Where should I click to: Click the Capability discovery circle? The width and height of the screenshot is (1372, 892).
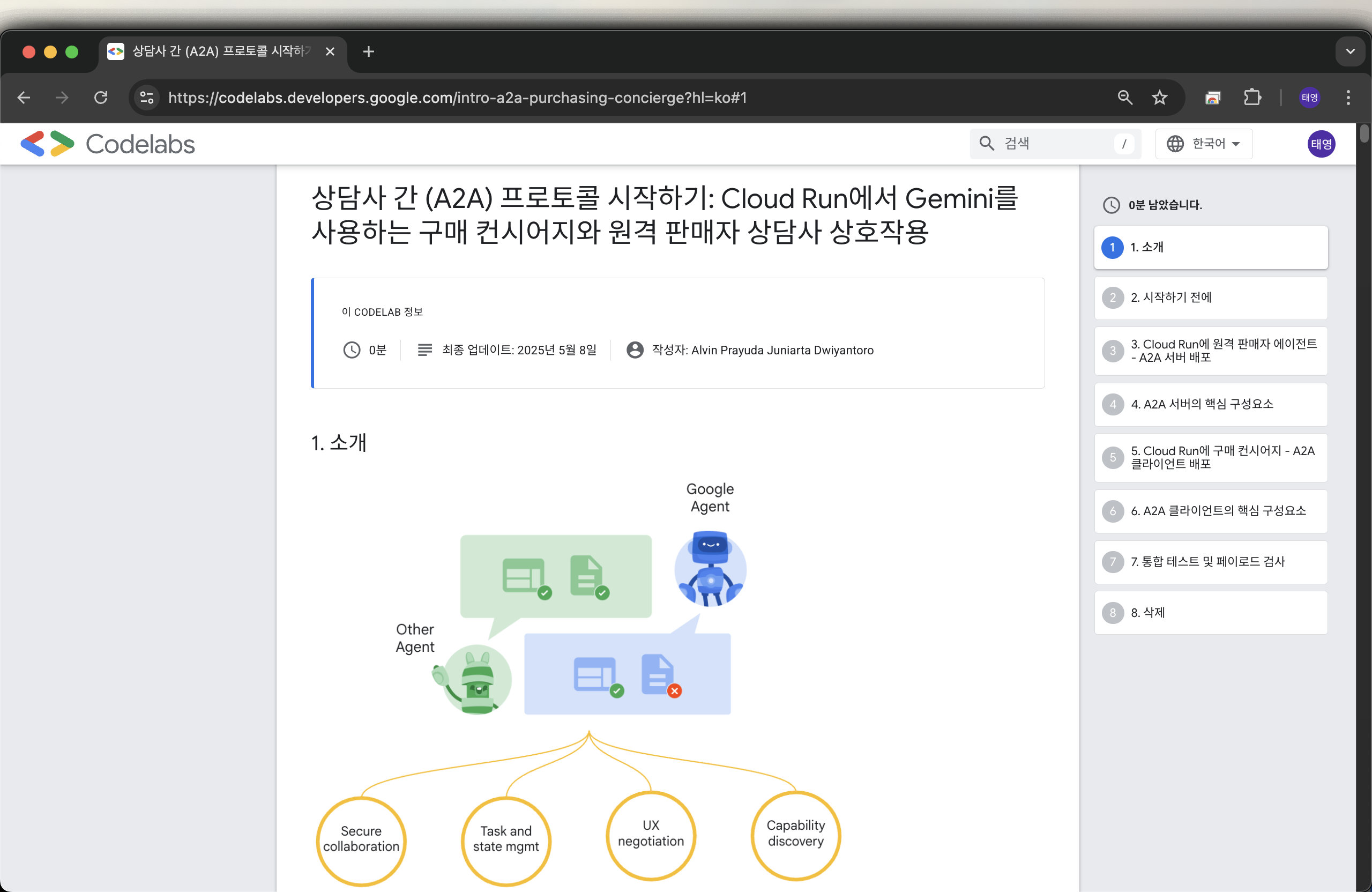tap(795, 836)
